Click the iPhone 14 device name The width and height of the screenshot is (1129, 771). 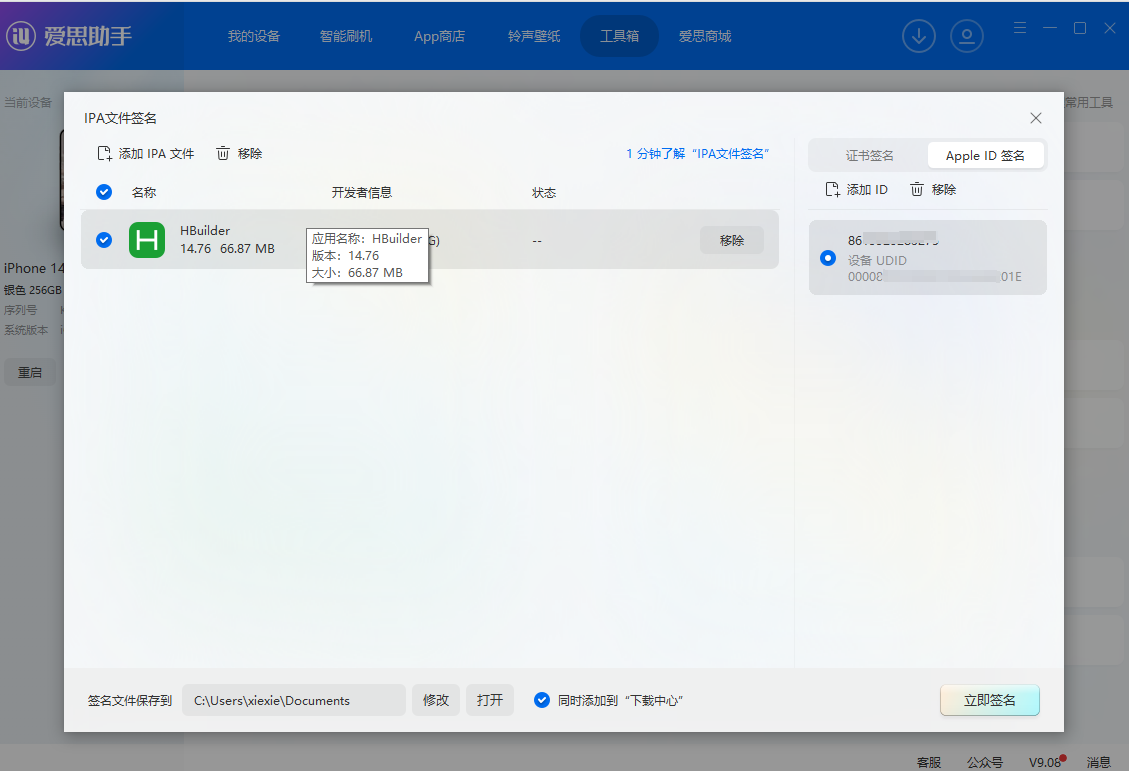tap(34, 268)
